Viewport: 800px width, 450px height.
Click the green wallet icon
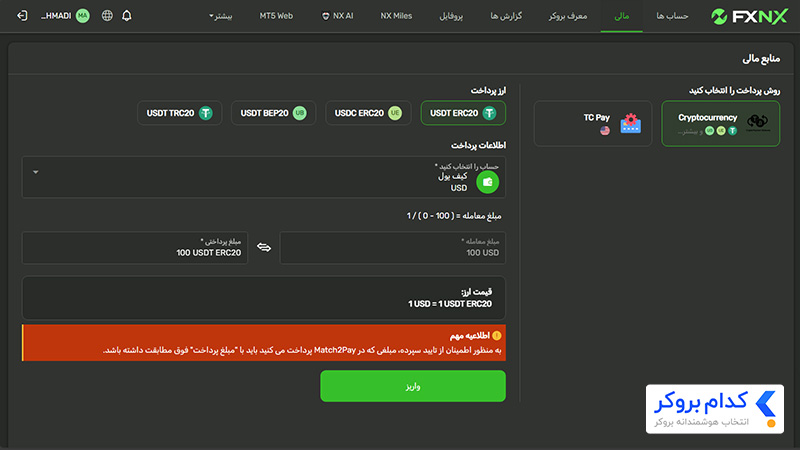pos(487,182)
